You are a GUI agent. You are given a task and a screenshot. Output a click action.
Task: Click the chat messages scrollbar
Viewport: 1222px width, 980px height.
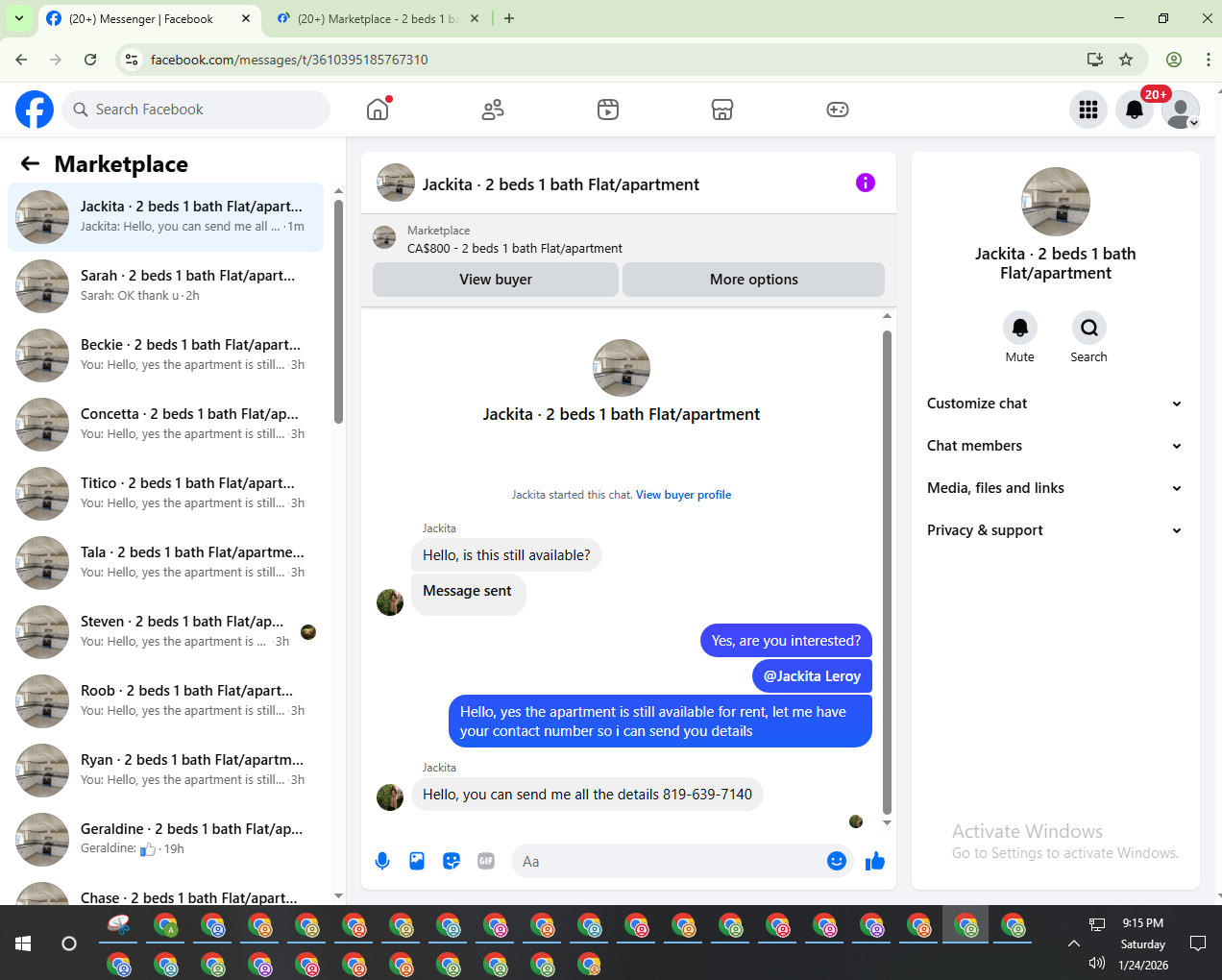pos(887,572)
